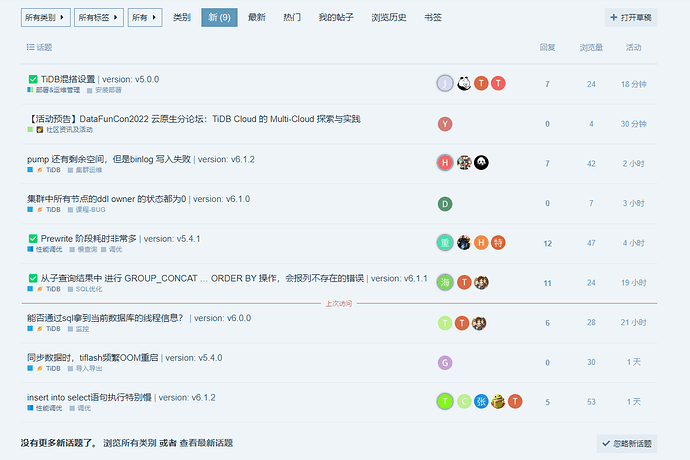
Task: Click the light green T avatar in 线程信息 row
Action: pos(445,323)
